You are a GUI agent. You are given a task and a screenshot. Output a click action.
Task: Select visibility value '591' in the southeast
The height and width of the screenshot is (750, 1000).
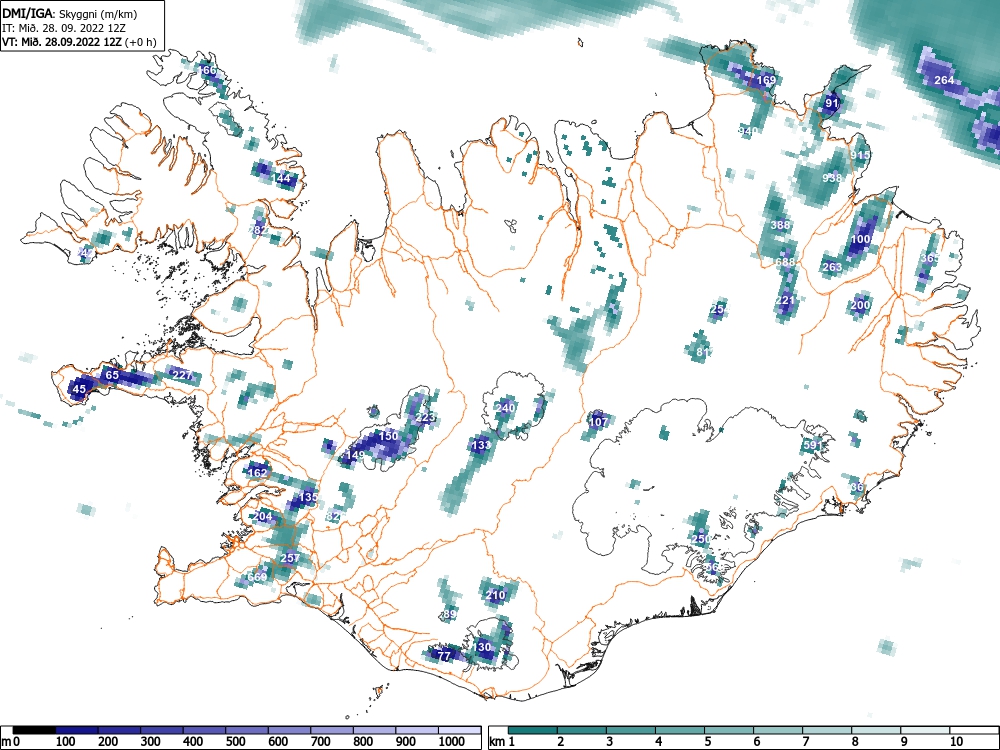[813, 445]
